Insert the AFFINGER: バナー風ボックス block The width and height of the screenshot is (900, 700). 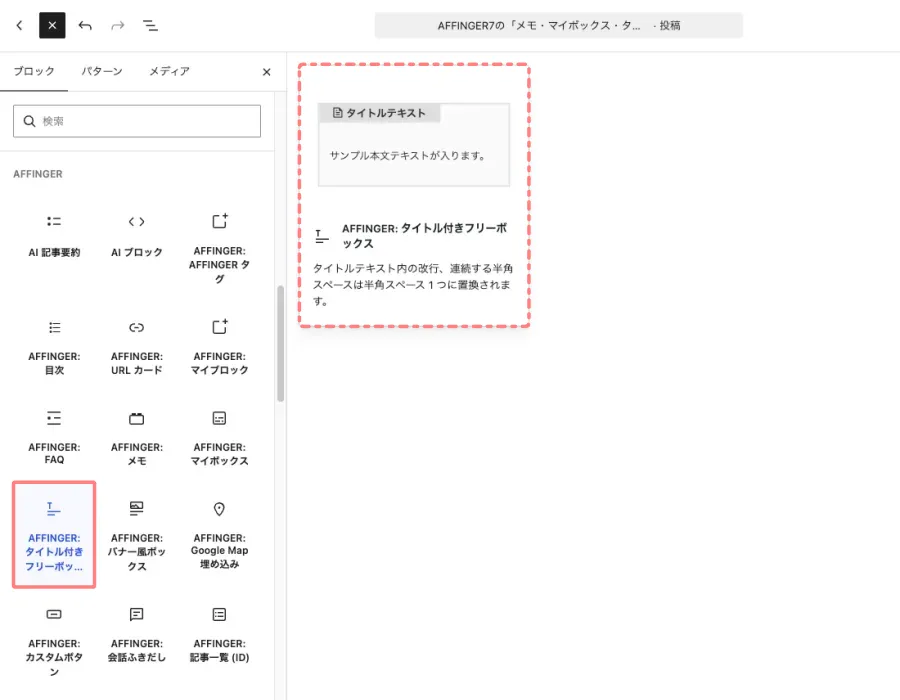(x=137, y=535)
